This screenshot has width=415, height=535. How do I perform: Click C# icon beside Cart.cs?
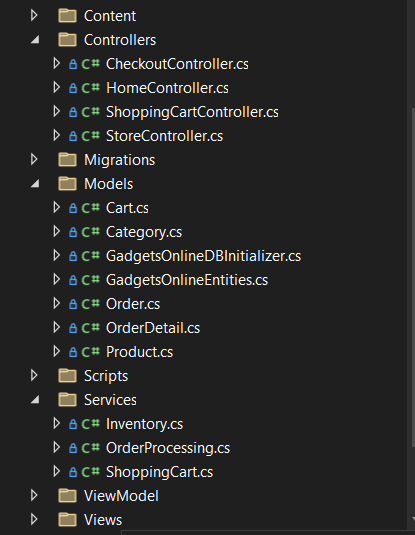(91, 208)
